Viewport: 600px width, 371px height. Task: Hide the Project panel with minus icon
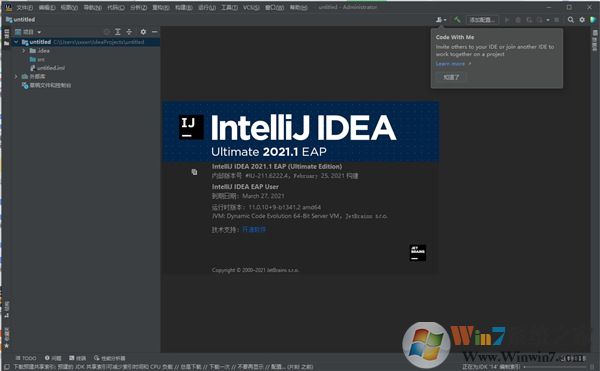coord(155,32)
